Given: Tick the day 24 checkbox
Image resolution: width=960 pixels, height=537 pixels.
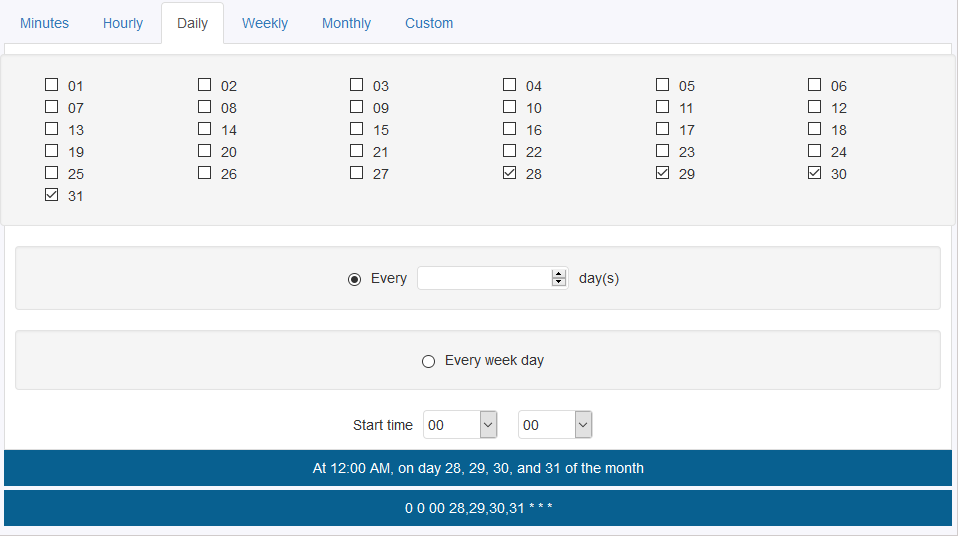Looking at the screenshot, I should coord(814,151).
